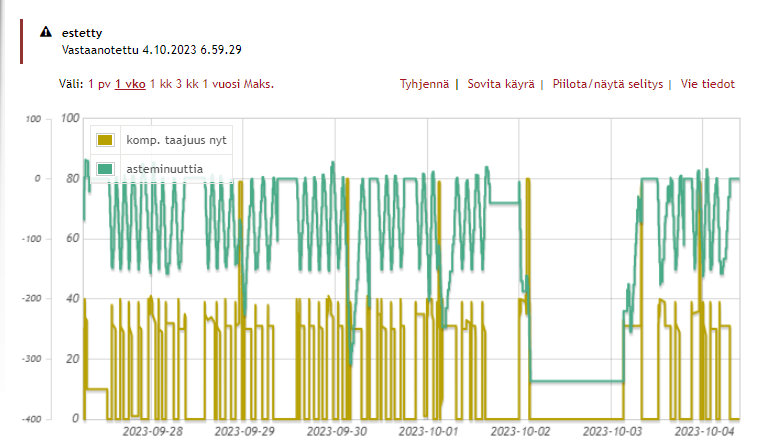Toggle legend via Piilota/näytä selitys
The image size is (763, 447).
pos(608,84)
